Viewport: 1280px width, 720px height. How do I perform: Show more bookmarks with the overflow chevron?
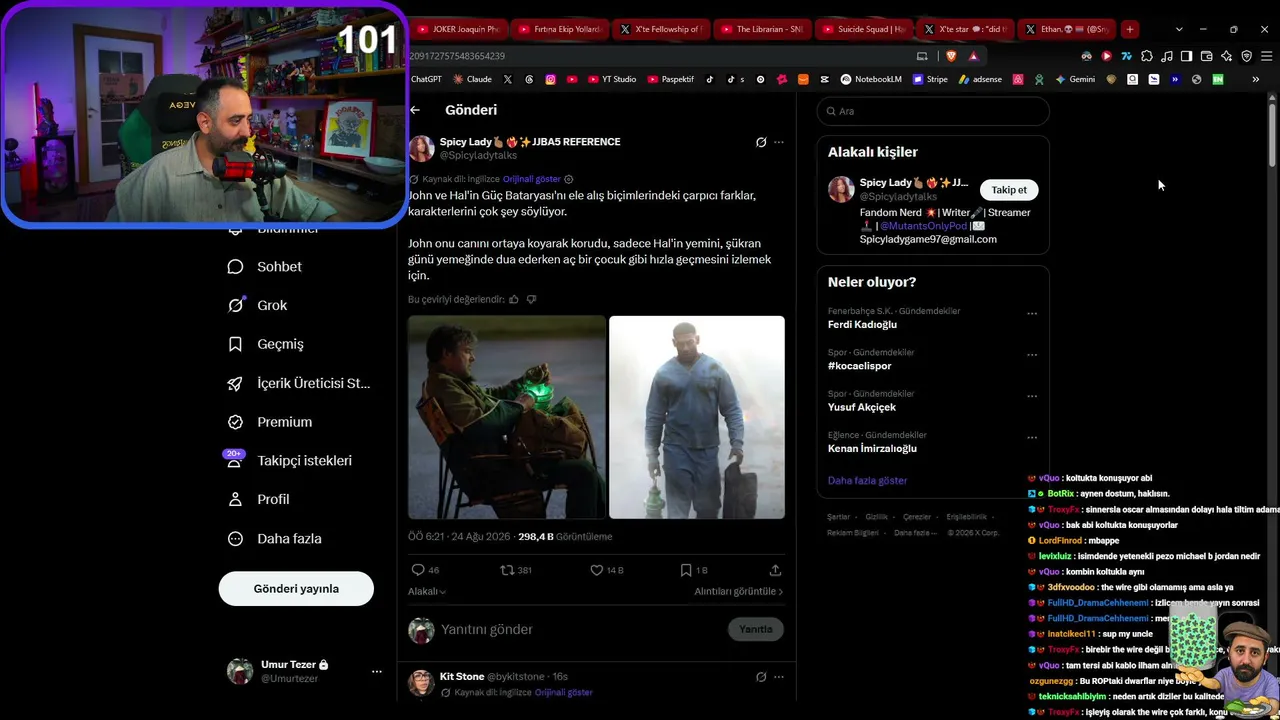point(1255,79)
